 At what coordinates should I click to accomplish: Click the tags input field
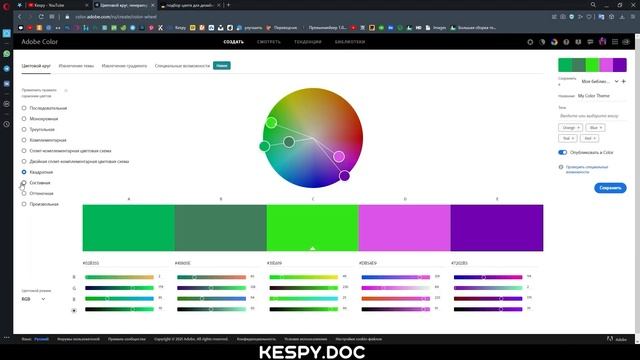coord(592,116)
